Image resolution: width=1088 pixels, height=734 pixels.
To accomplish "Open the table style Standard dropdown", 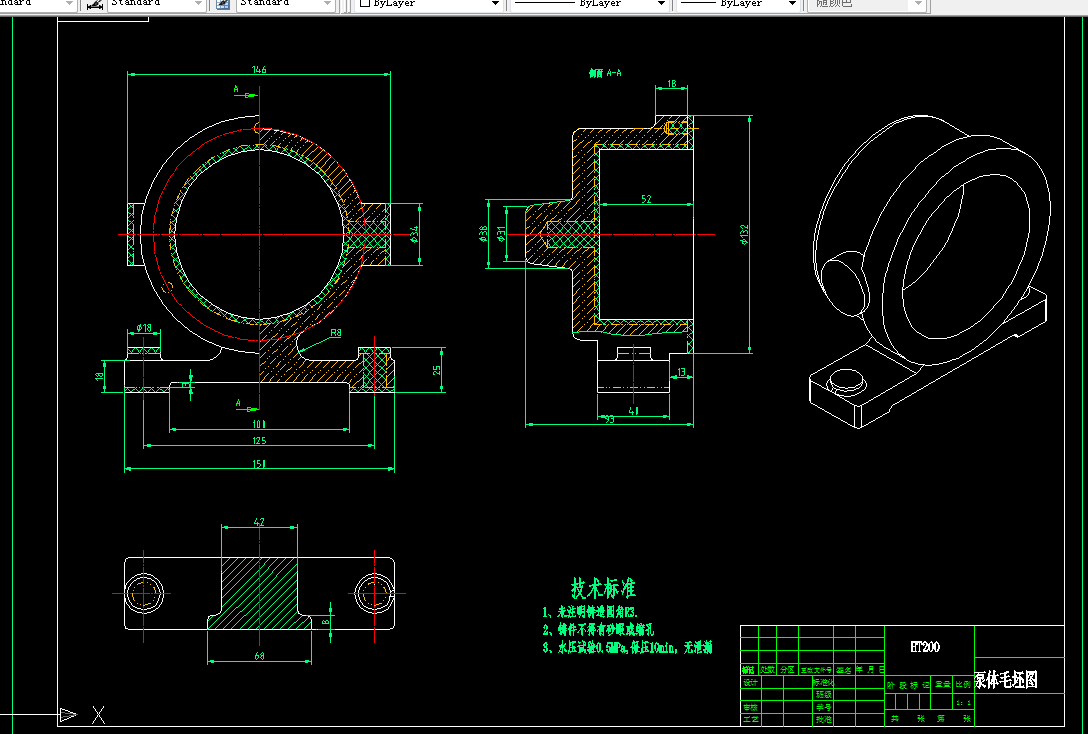I will pyautogui.click(x=286, y=4).
